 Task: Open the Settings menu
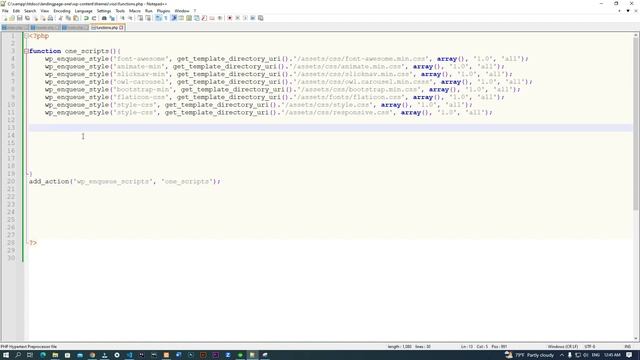(x=104, y=11)
